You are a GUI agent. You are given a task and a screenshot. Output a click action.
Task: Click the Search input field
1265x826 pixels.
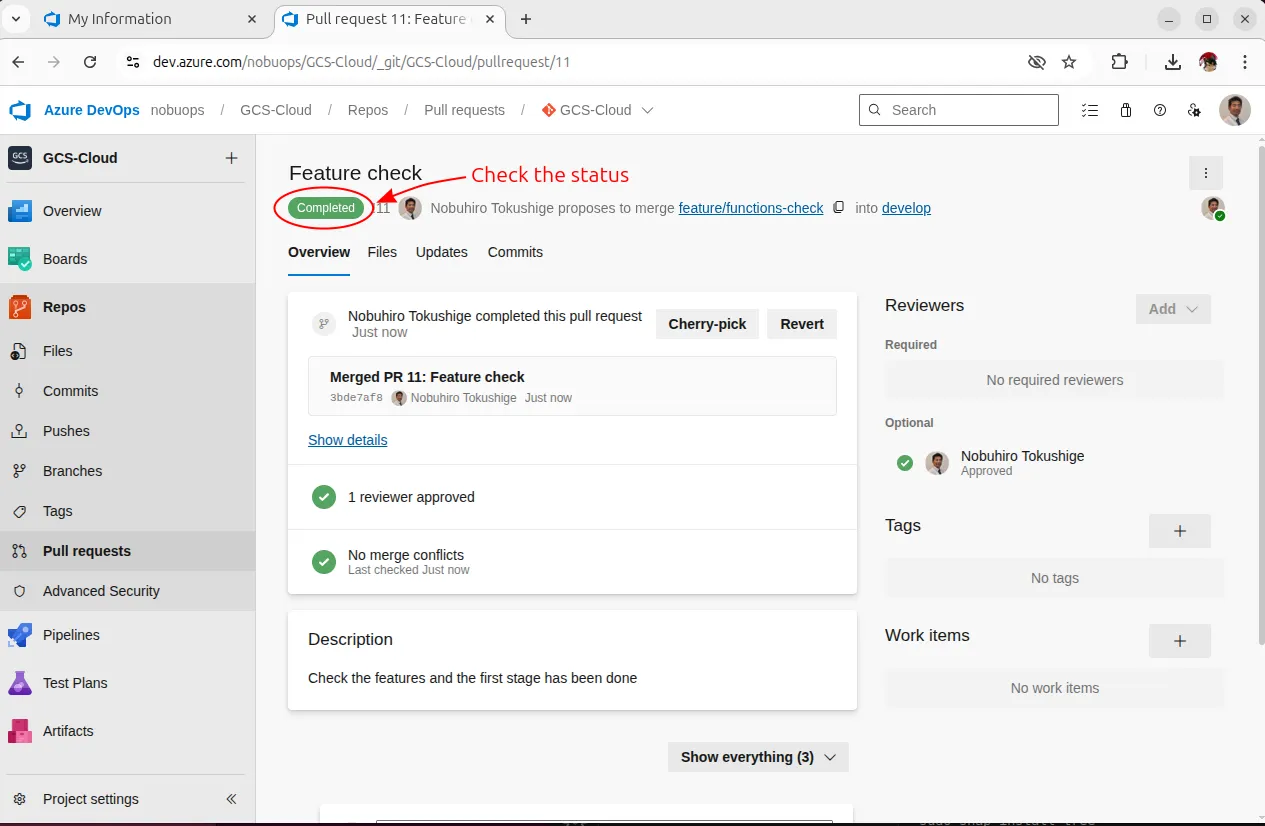[958, 110]
